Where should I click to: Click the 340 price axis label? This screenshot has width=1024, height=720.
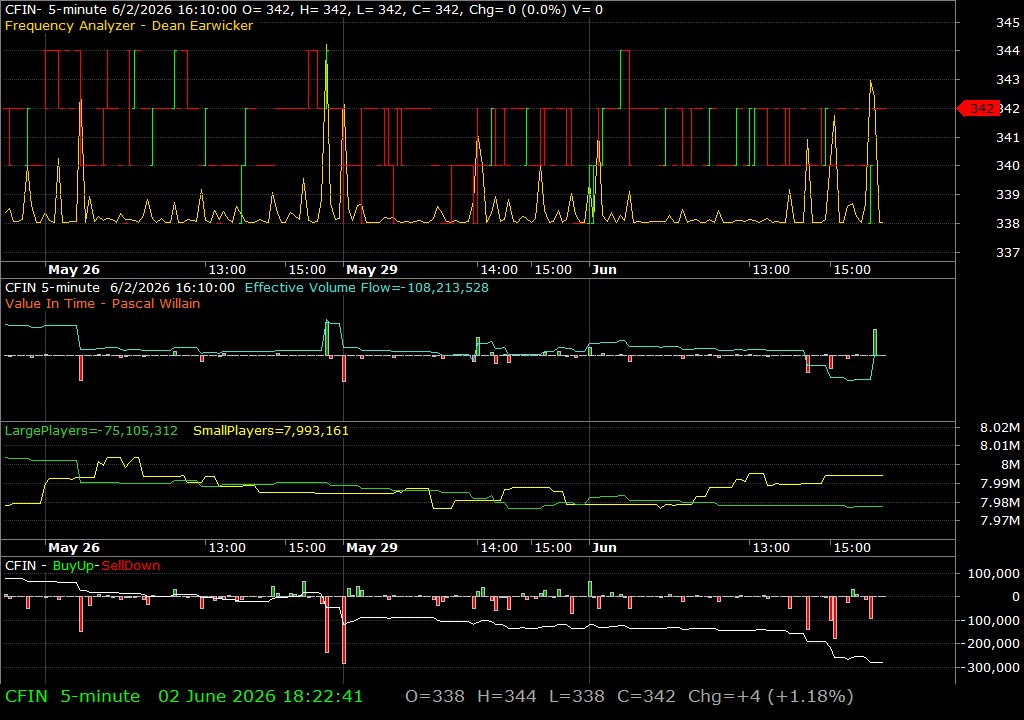tap(1008, 165)
